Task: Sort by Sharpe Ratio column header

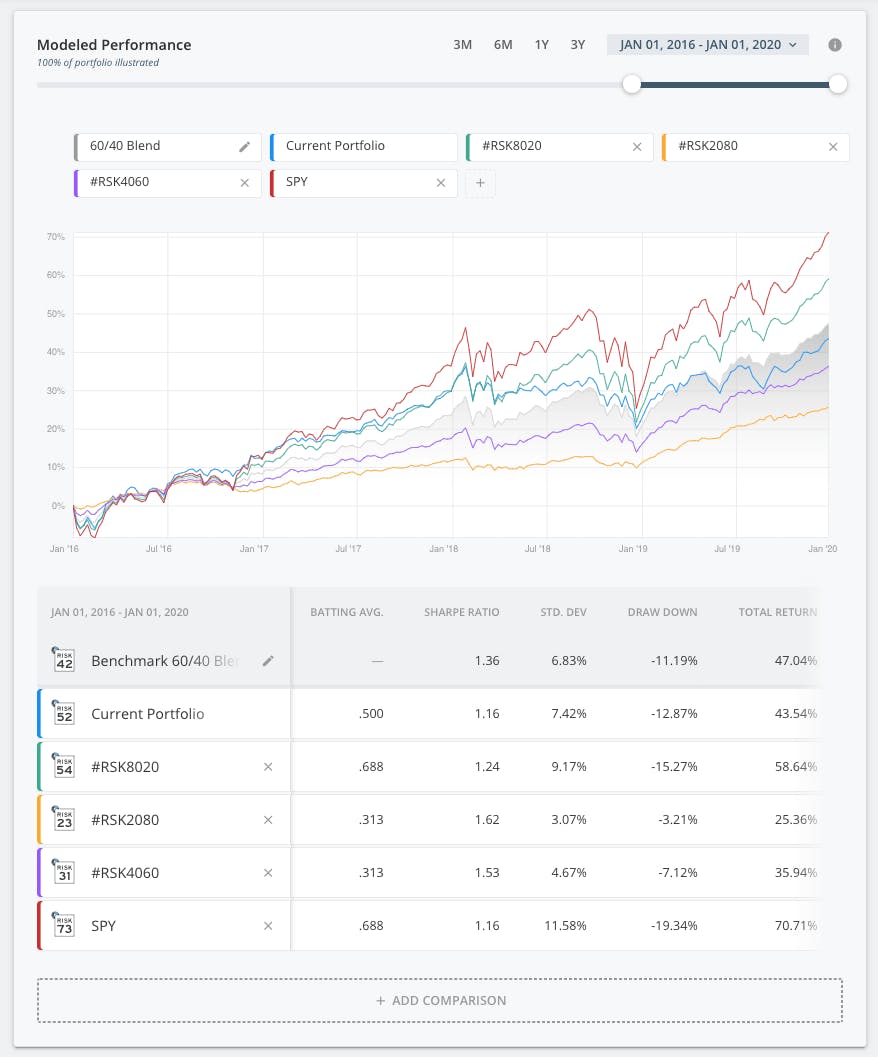Action: (461, 612)
